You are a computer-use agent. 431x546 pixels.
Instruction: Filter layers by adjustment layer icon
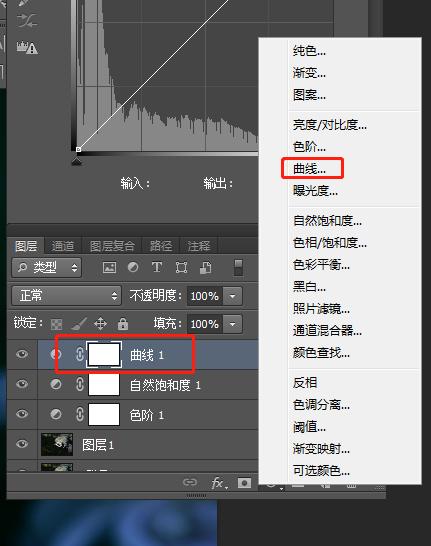pyautogui.click(x=133, y=267)
